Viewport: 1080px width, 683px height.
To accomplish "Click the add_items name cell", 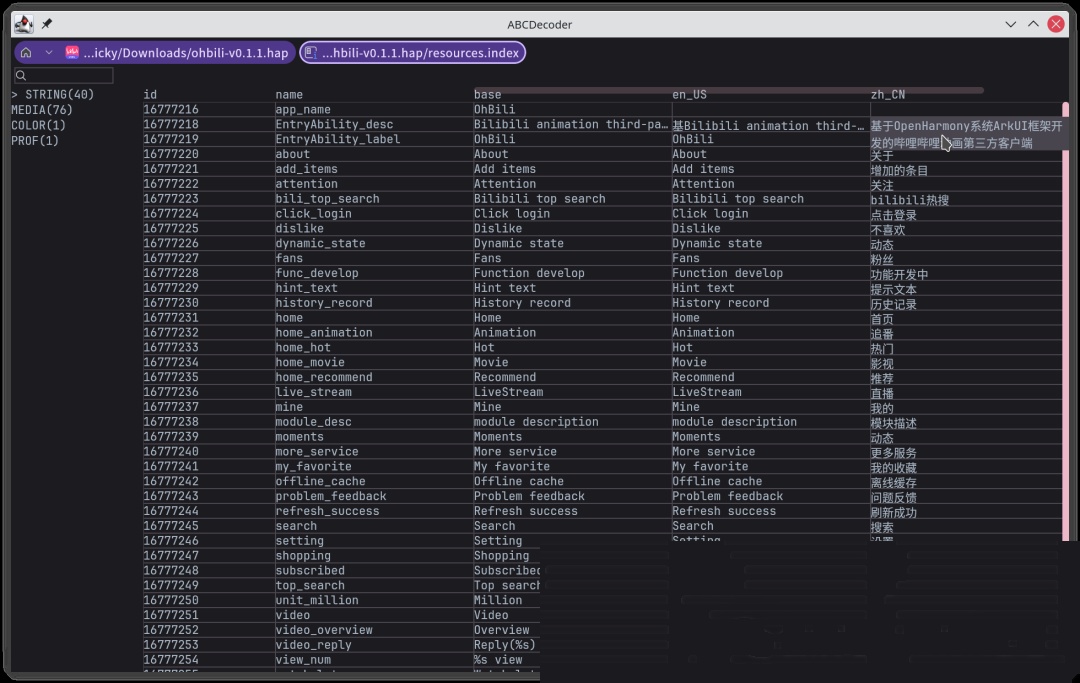I will (307, 169).
